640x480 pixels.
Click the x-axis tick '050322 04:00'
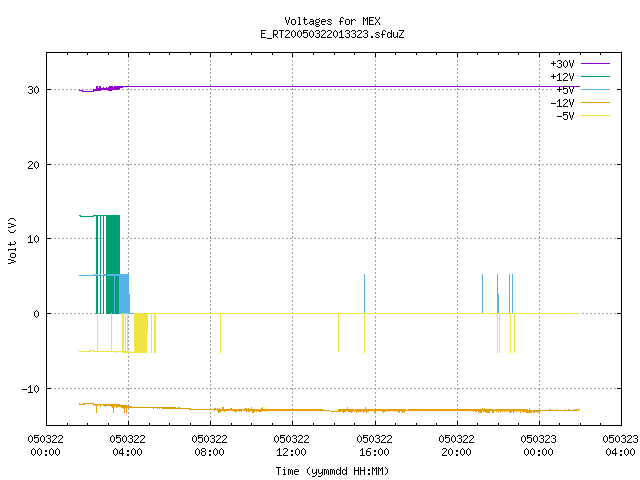point(128,446)
